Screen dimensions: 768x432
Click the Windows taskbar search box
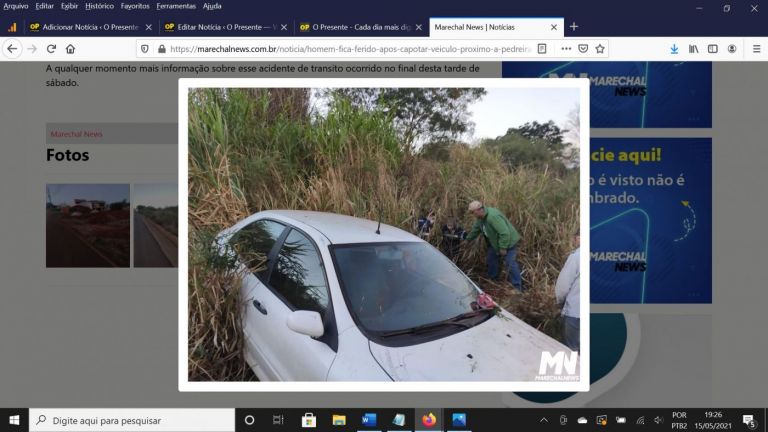[132, 420]
